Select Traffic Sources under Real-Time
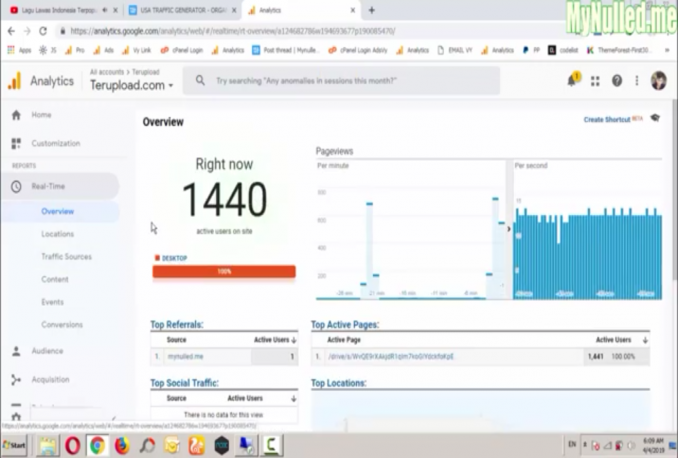 66,257
